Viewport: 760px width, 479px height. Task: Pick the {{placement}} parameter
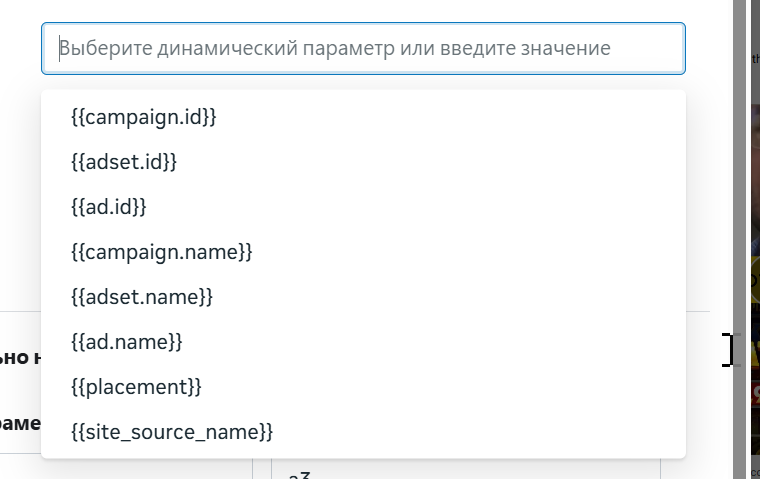[x=137, y=387]
